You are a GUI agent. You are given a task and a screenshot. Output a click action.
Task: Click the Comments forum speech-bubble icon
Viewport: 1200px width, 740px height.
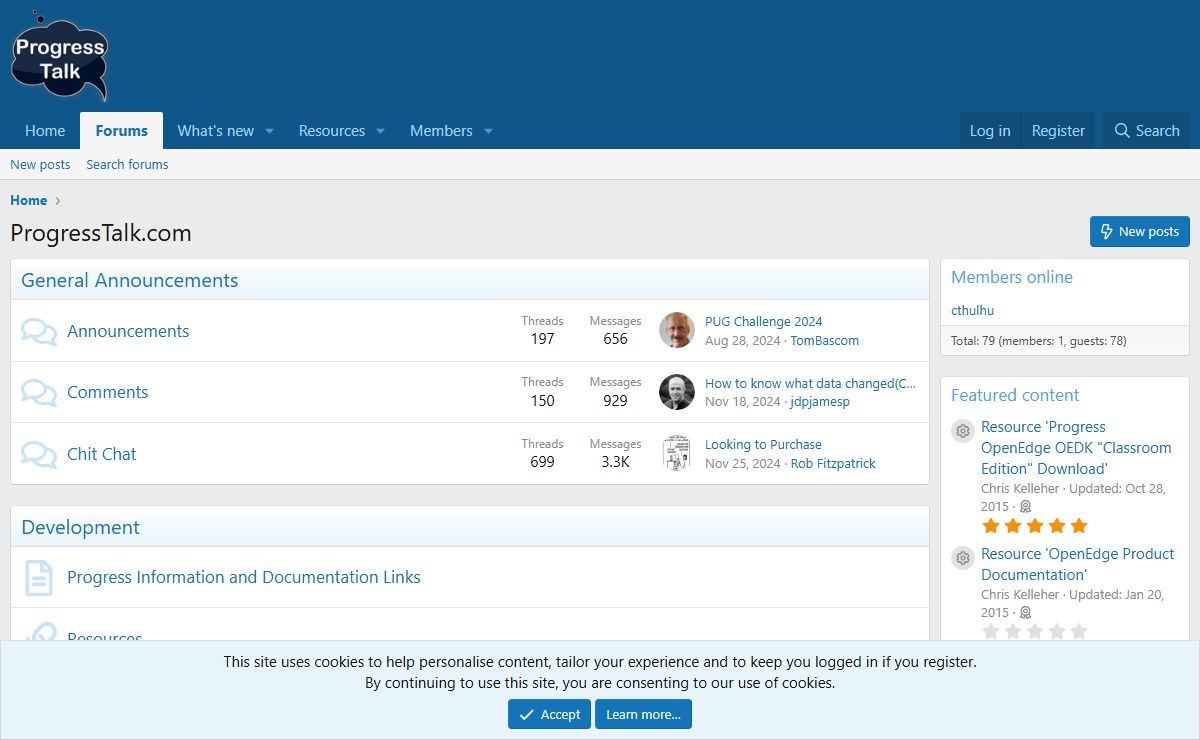(39, 392)
